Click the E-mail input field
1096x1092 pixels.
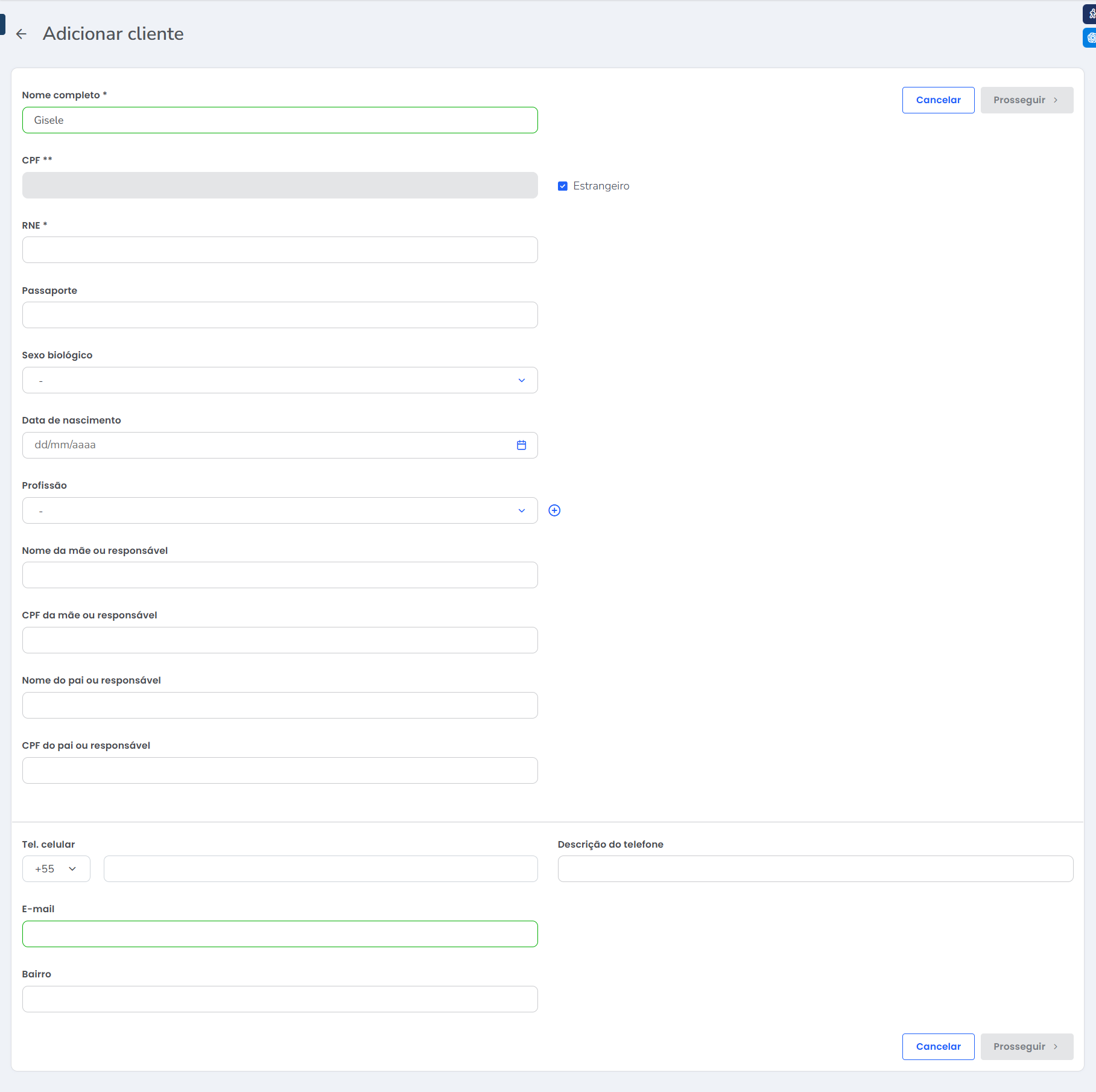point(280,934)
